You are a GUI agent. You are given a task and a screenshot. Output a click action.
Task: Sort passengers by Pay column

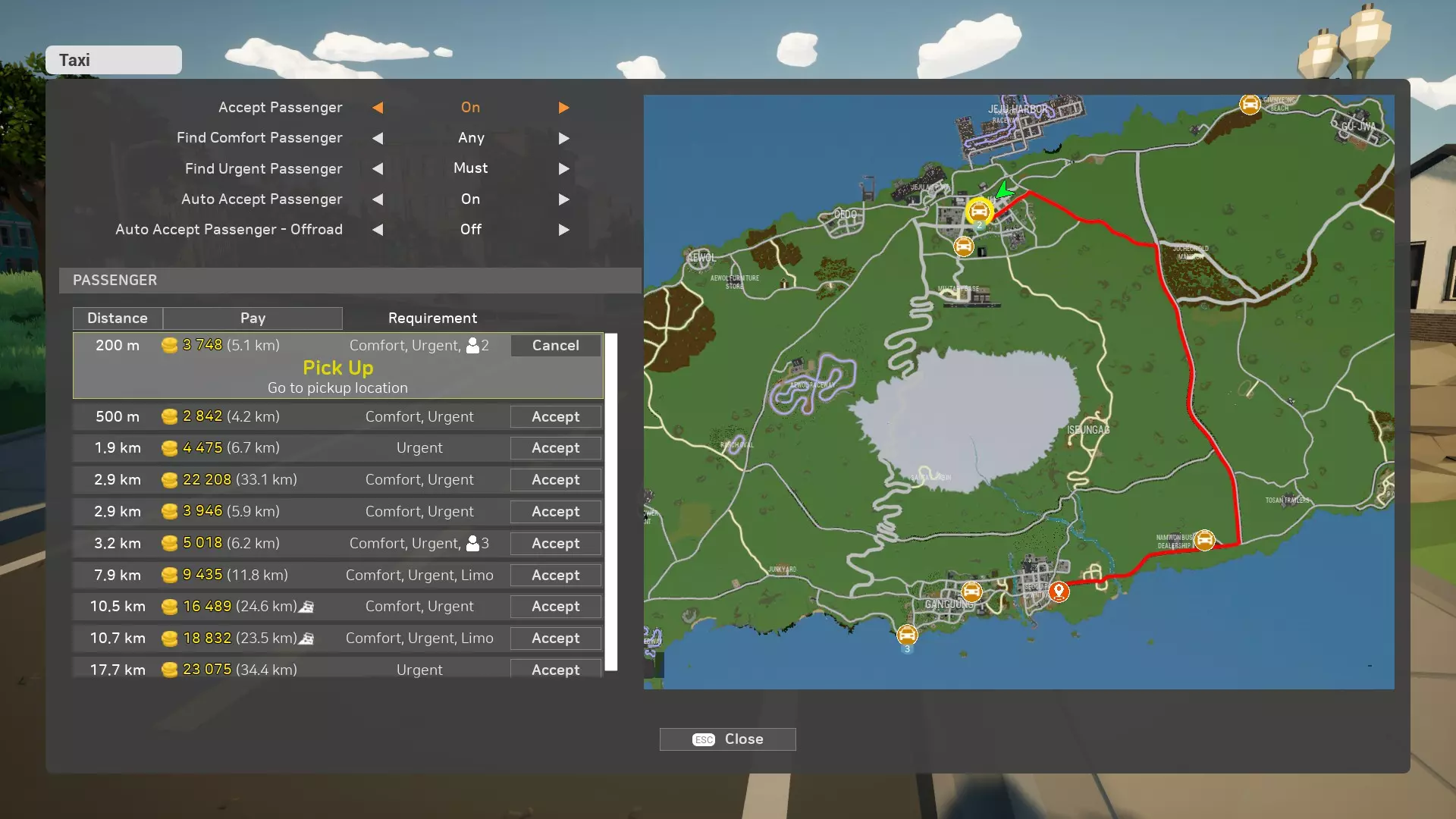(x=253, y=318)
